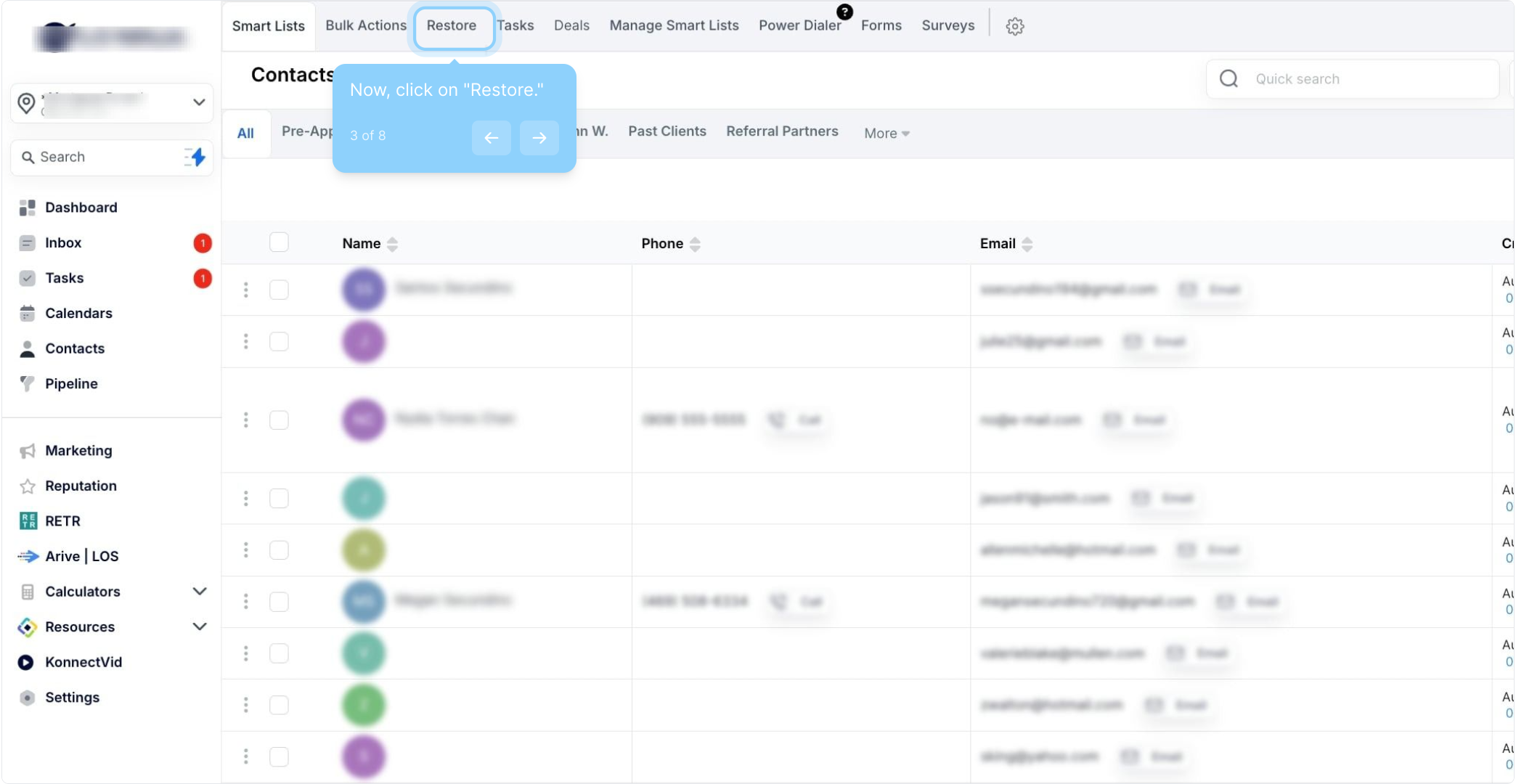Expand the Resources sidebar section
The height and width of the screenshot is (784, 1516).
click(199, 626)
